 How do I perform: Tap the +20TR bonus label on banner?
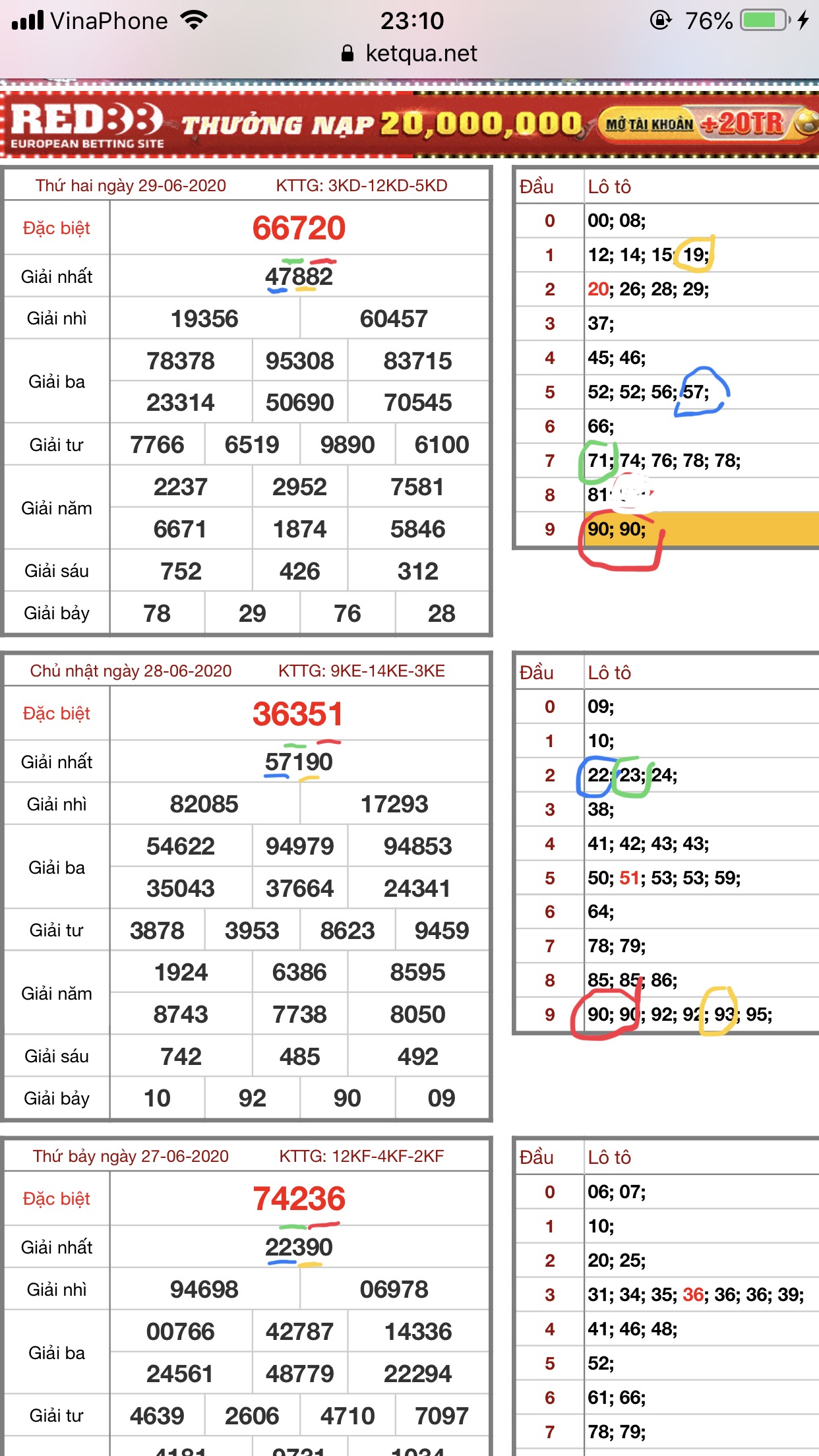coord(743,123)
